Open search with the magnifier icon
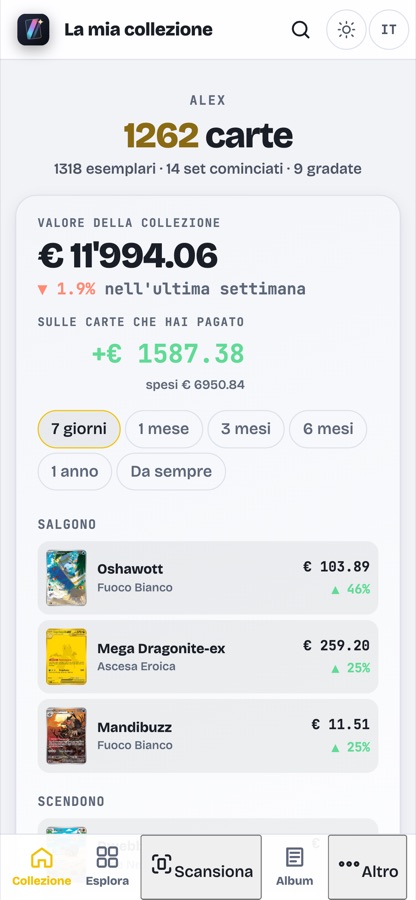The image size is (416, 900). click(300, 29)
